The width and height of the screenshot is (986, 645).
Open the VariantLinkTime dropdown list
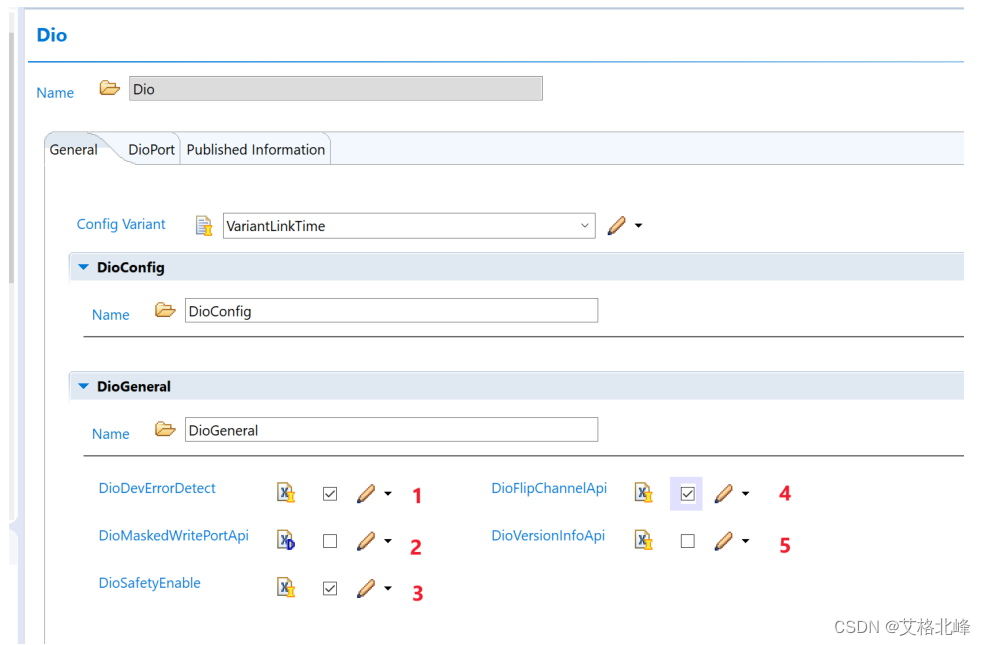[x=584, y=226]
